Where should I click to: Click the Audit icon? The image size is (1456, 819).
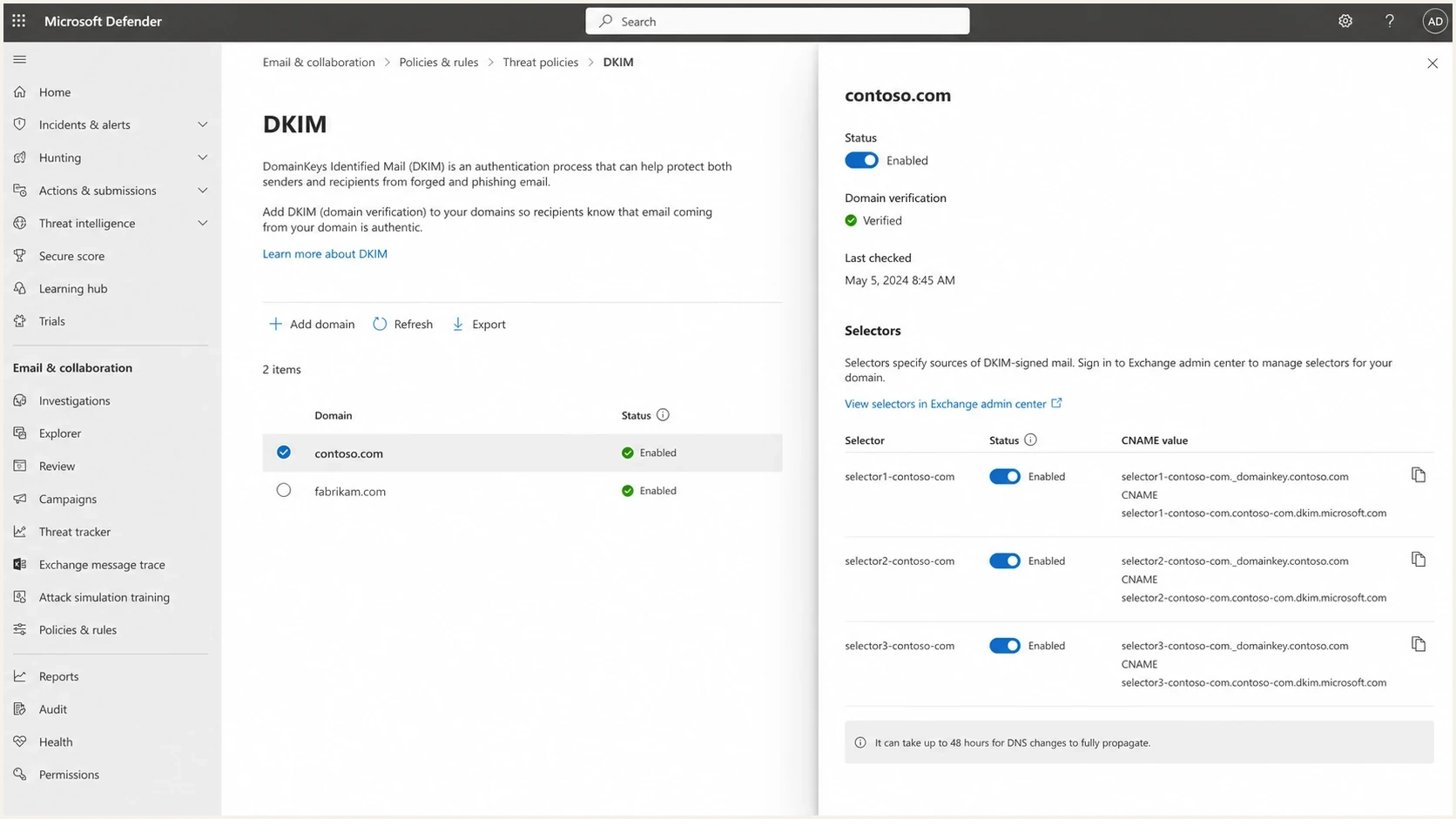20,708
